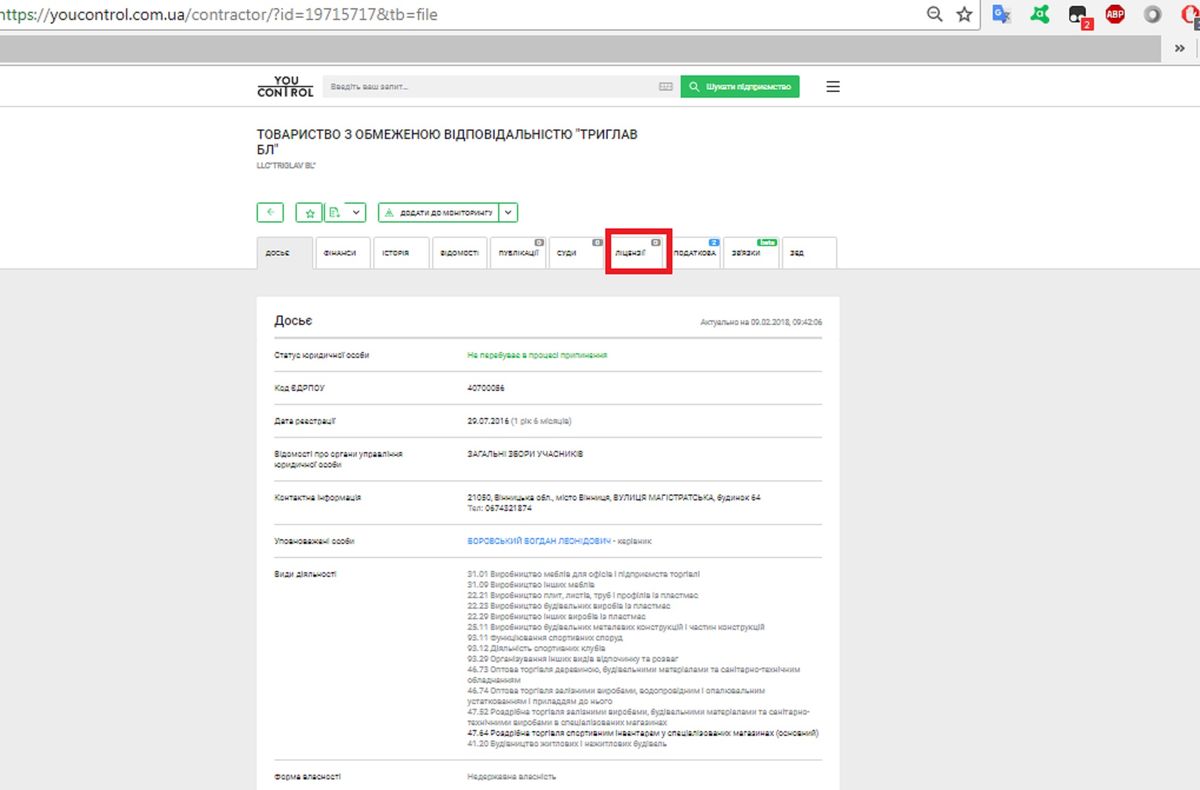Open Боровський Богдан Леонідович person link

click(538, 541)
